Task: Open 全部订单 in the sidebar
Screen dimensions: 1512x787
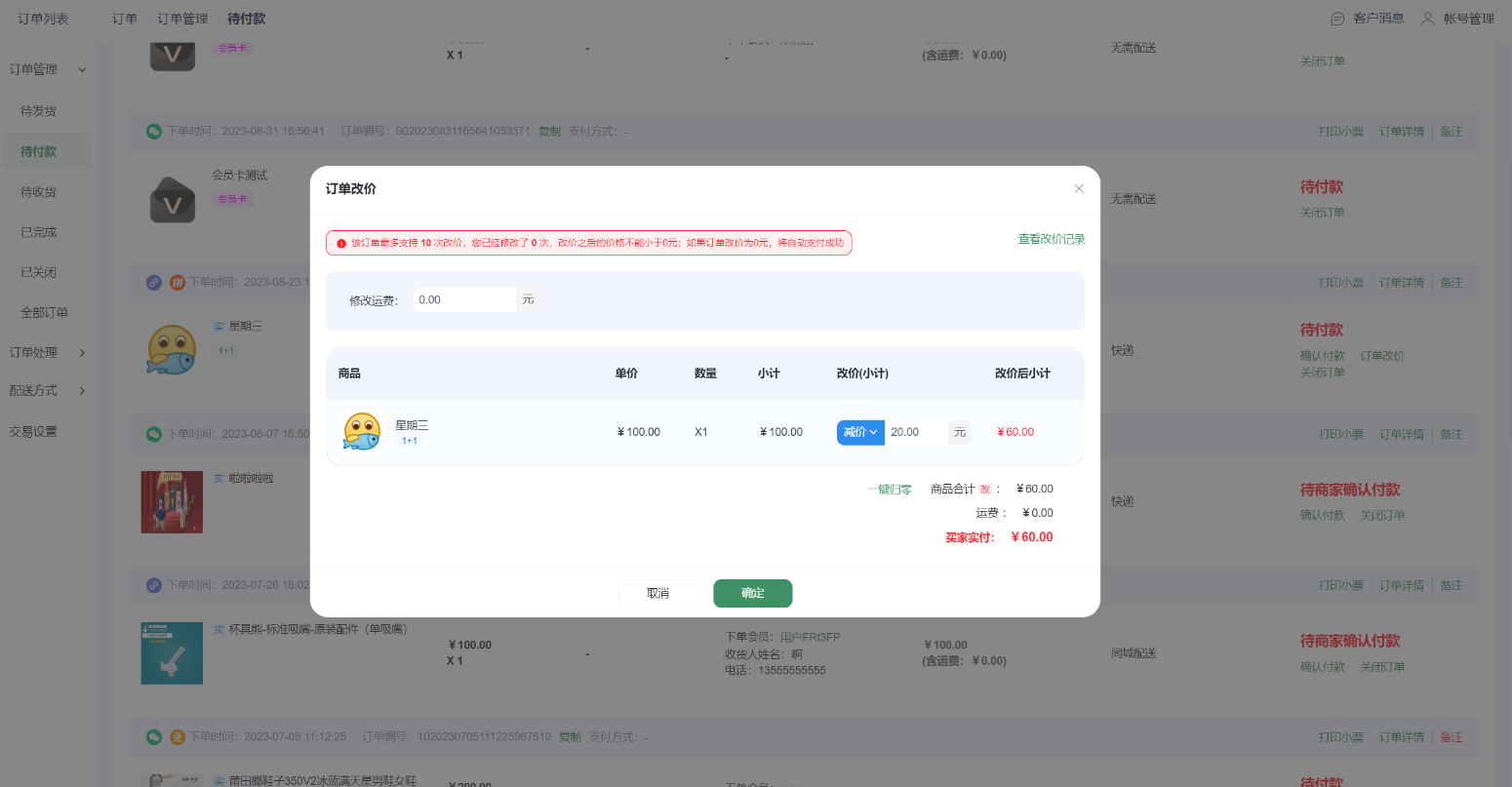Action: pos(45,312)
